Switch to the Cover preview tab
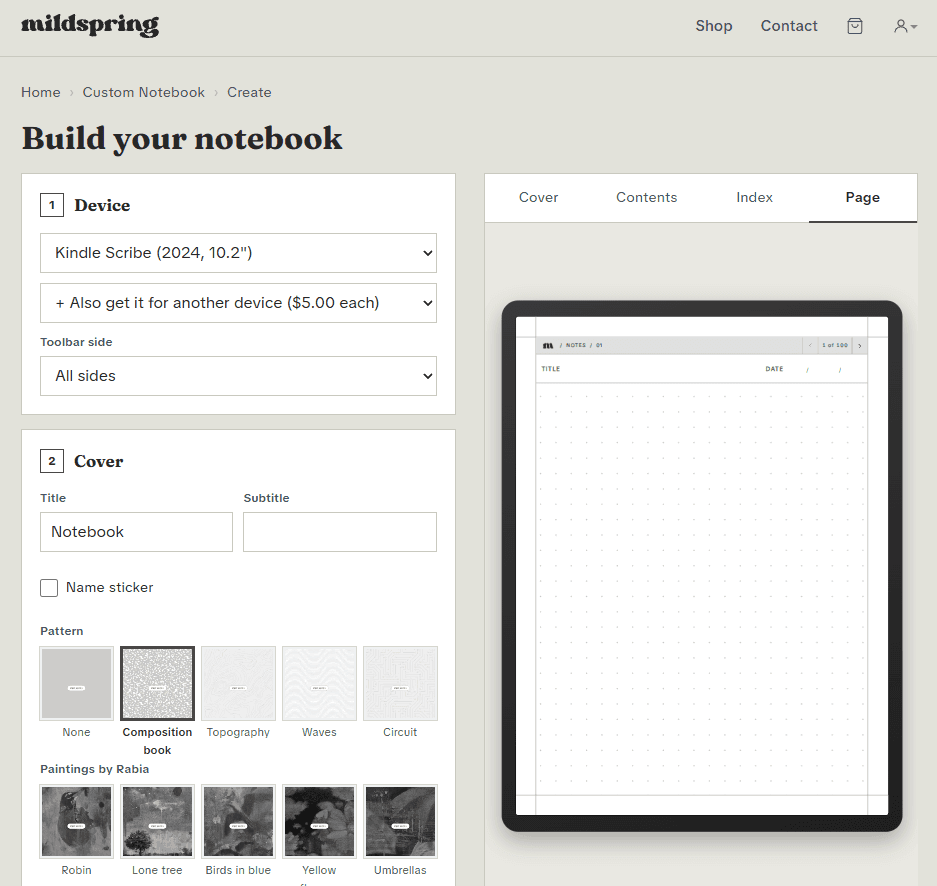The height and width of the screenshot is (886, 937). pos(538,198)
